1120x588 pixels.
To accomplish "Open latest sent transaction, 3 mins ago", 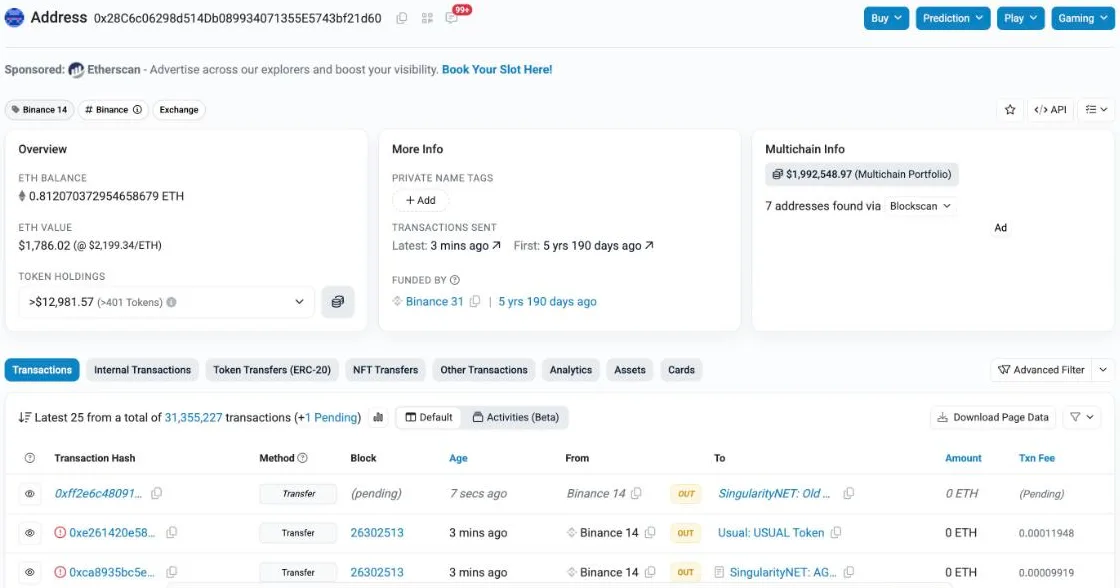I will click(x=465, y=245).
